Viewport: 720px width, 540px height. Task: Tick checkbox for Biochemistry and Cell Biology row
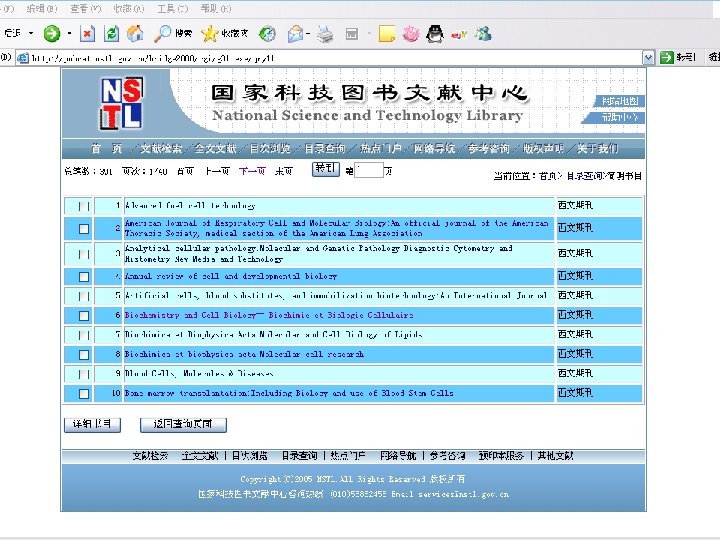point(84,316)
